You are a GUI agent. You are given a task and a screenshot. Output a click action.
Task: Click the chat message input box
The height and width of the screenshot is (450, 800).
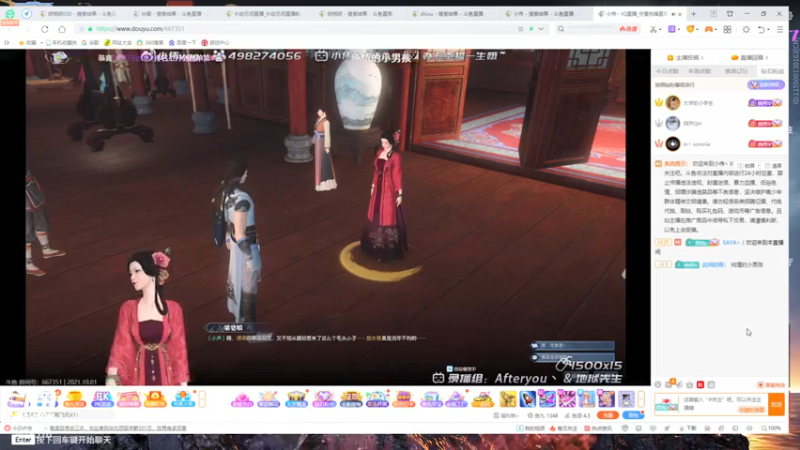pos(724,404)
